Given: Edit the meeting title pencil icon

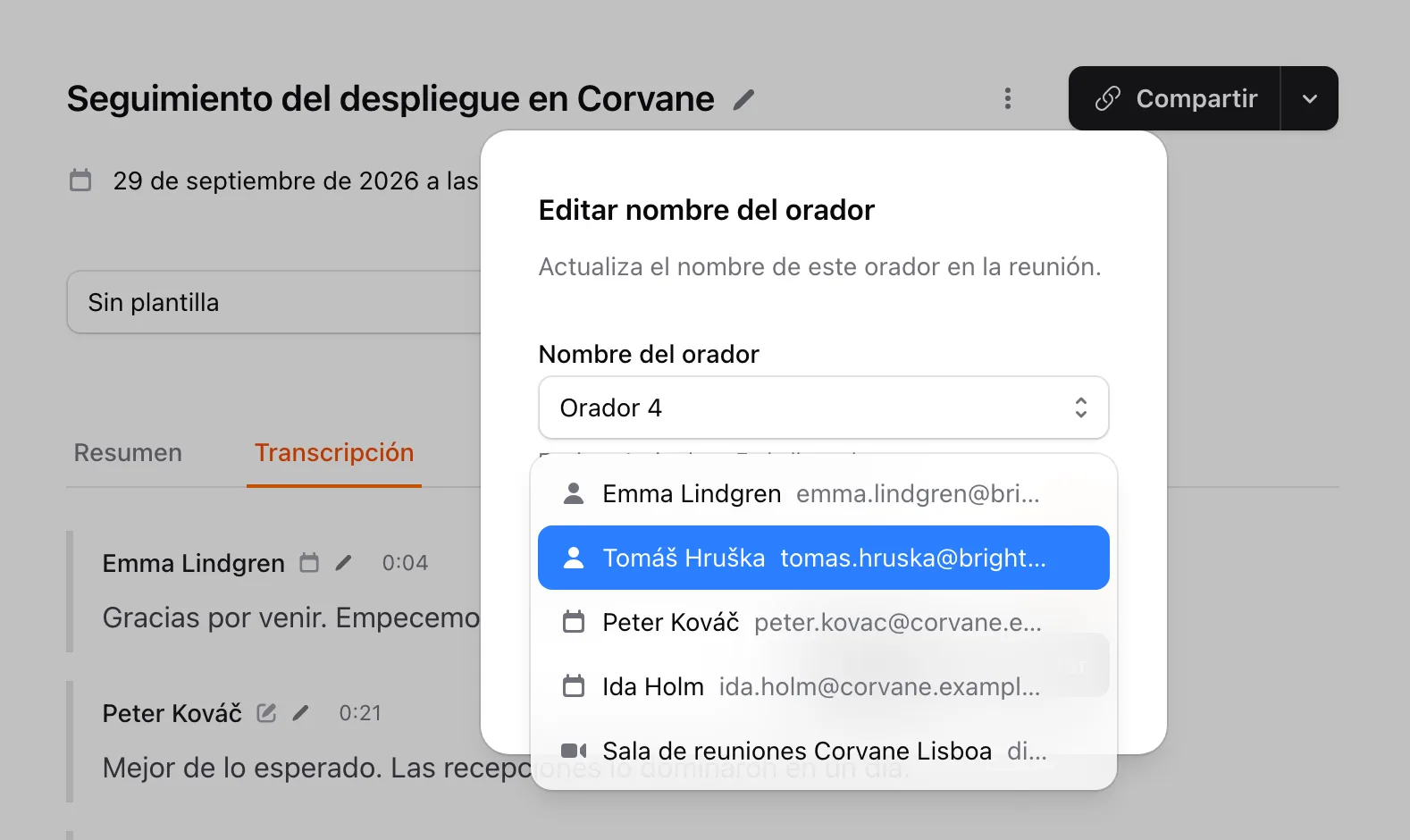Looking at the screenshot, I should click(x=743, y=99).
